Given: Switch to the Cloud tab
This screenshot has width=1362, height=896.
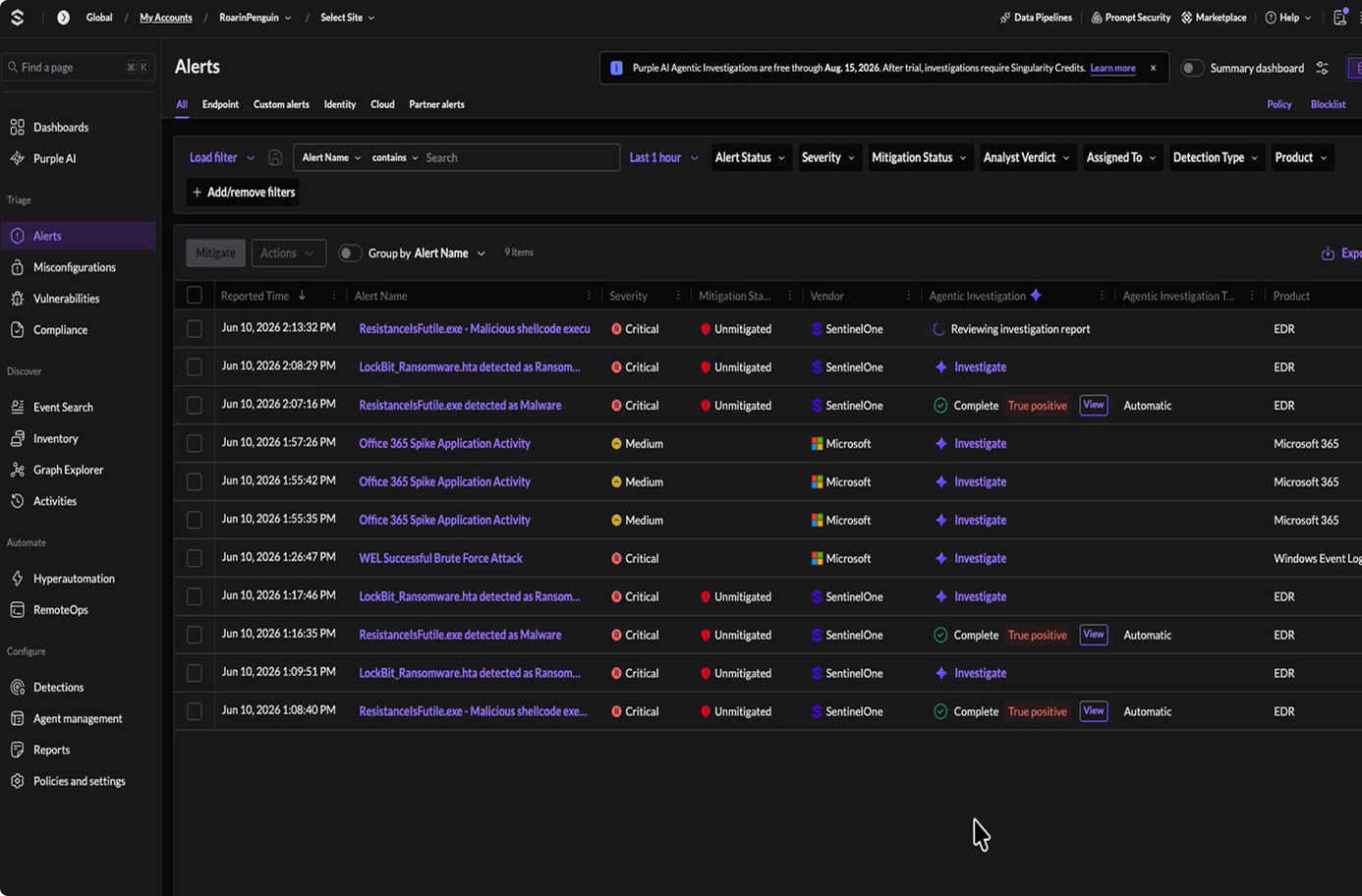Looking at the screenshot, I should click(382, 104).
